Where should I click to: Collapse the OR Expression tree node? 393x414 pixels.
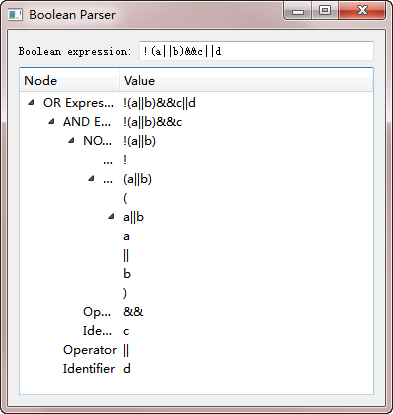click(x=31, y=103)
